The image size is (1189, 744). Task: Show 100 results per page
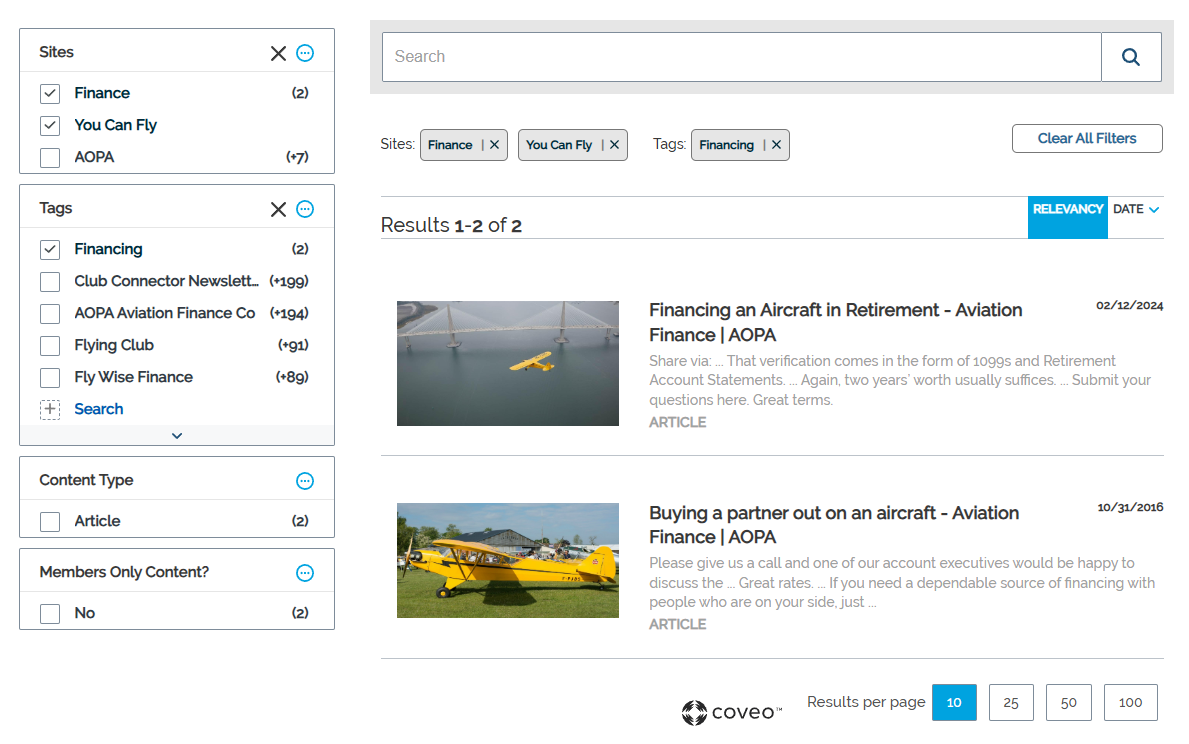1131,702
